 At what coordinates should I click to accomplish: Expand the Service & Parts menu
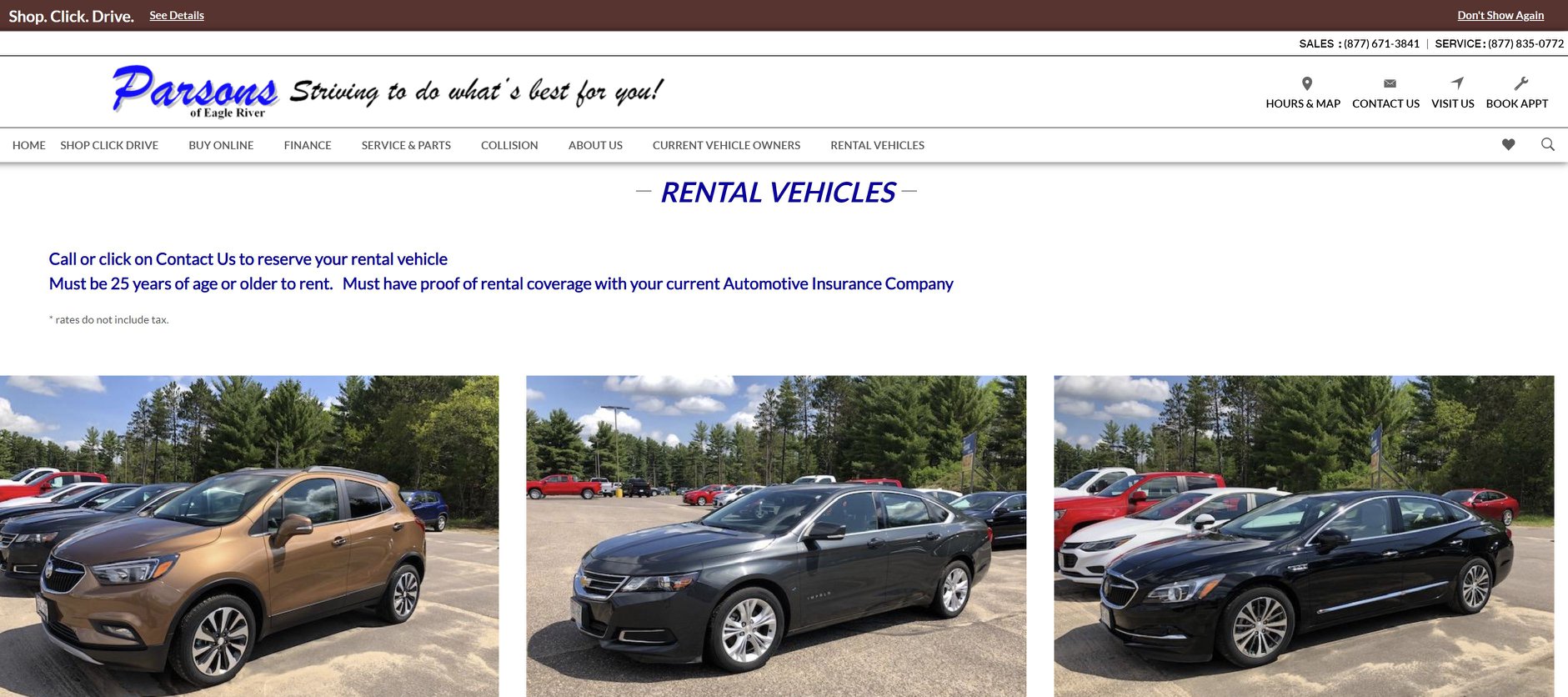[x=406, y=145]
